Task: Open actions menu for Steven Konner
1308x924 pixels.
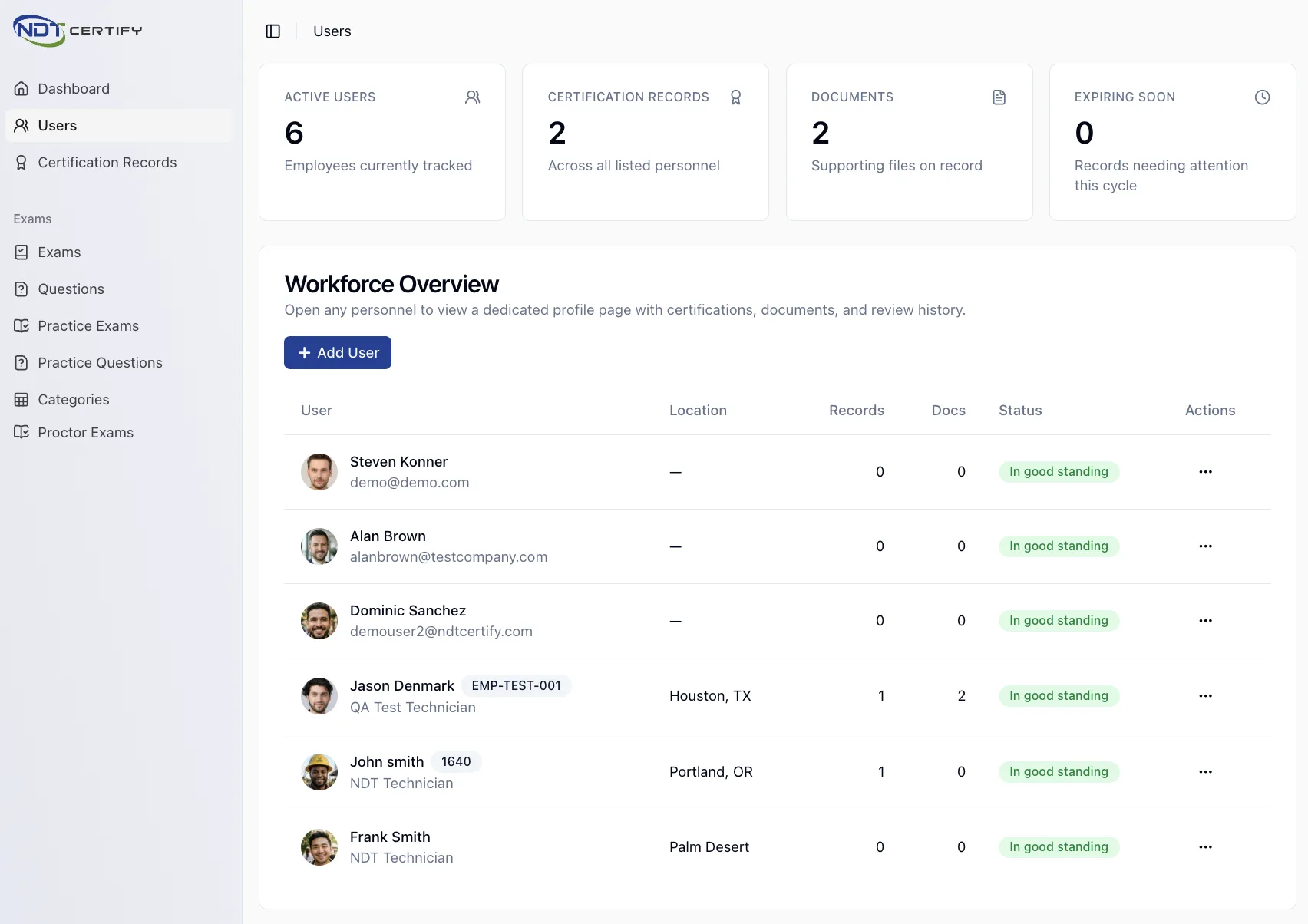Action: [x=1205, y=472]
